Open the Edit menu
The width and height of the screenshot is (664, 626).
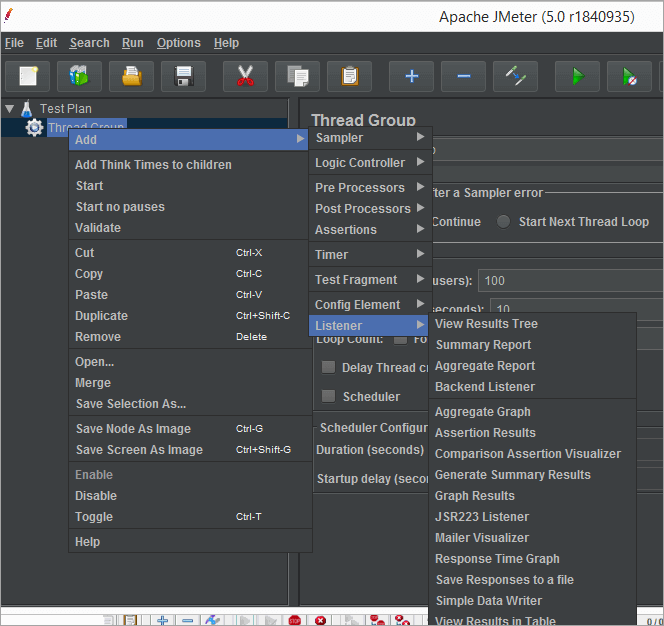46,43
